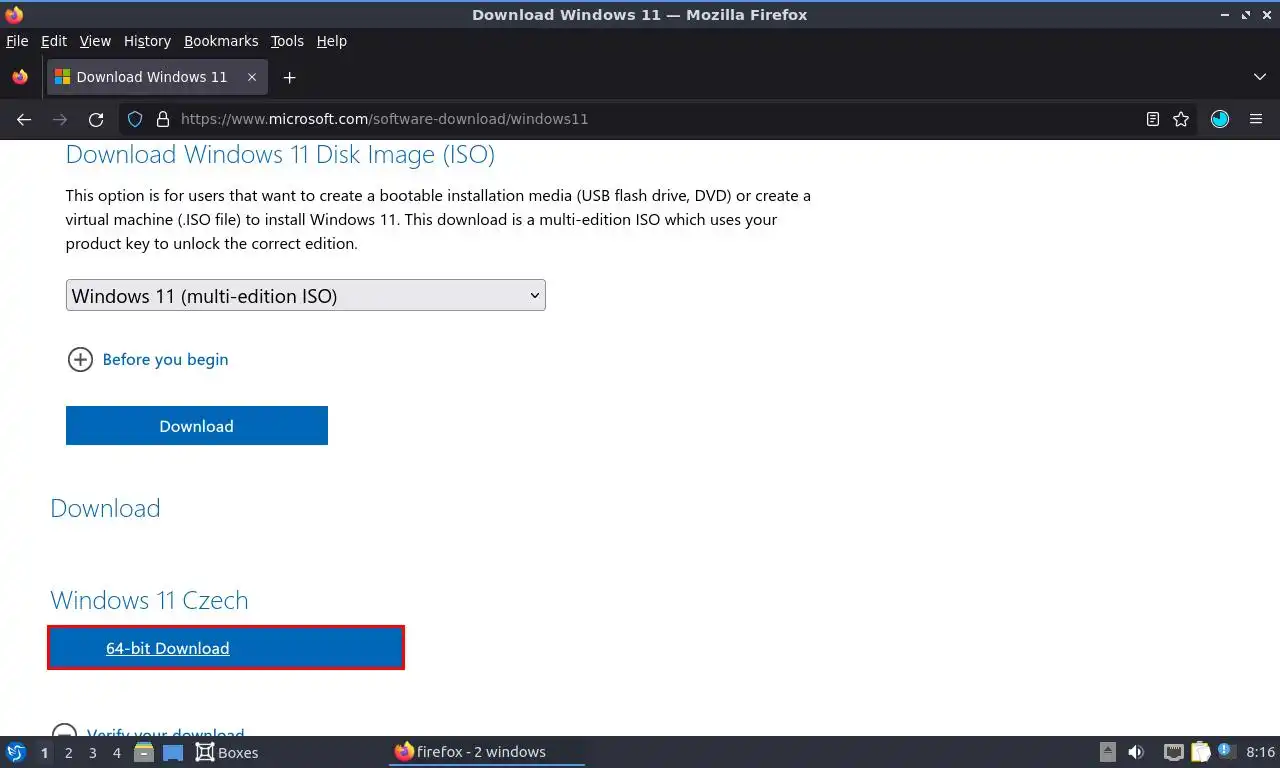Click the blue Download button
This screenshot has height=768, width=1280.
197,426
